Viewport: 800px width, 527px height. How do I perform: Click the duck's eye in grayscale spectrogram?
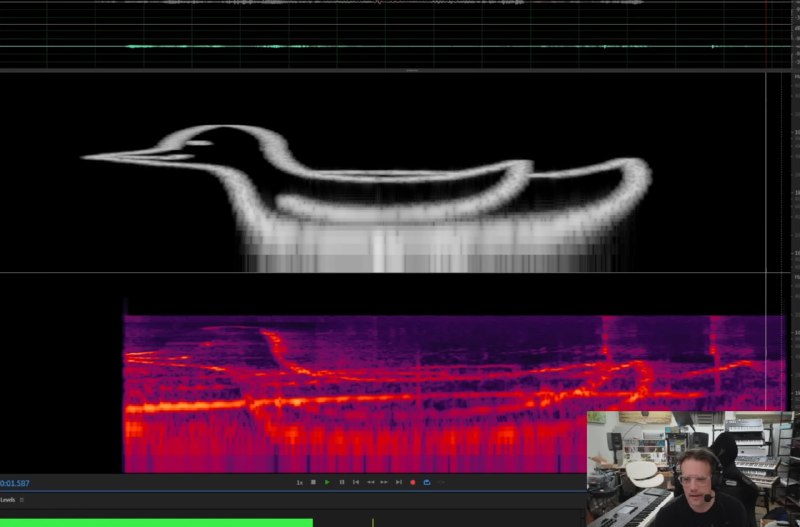203,143
